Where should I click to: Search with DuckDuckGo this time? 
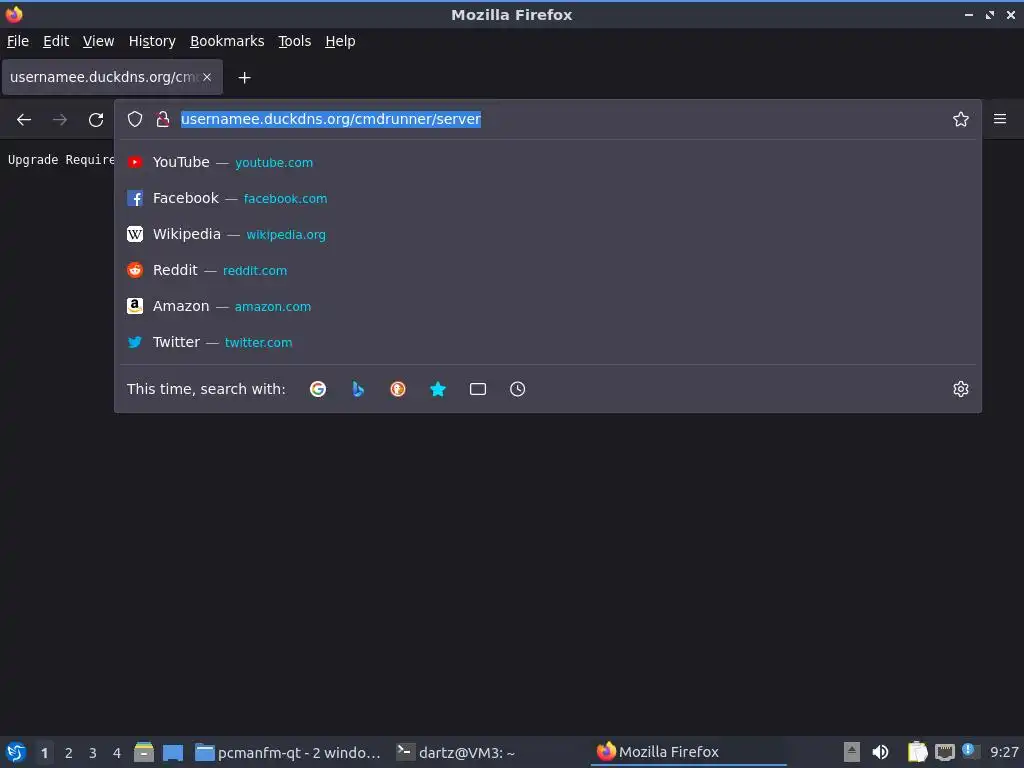point(398,389)
